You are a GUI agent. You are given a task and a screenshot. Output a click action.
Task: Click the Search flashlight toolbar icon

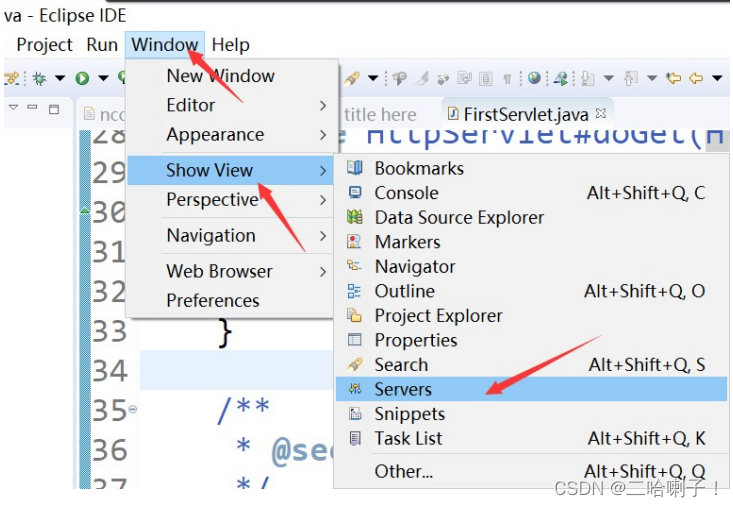pos(352,78)
